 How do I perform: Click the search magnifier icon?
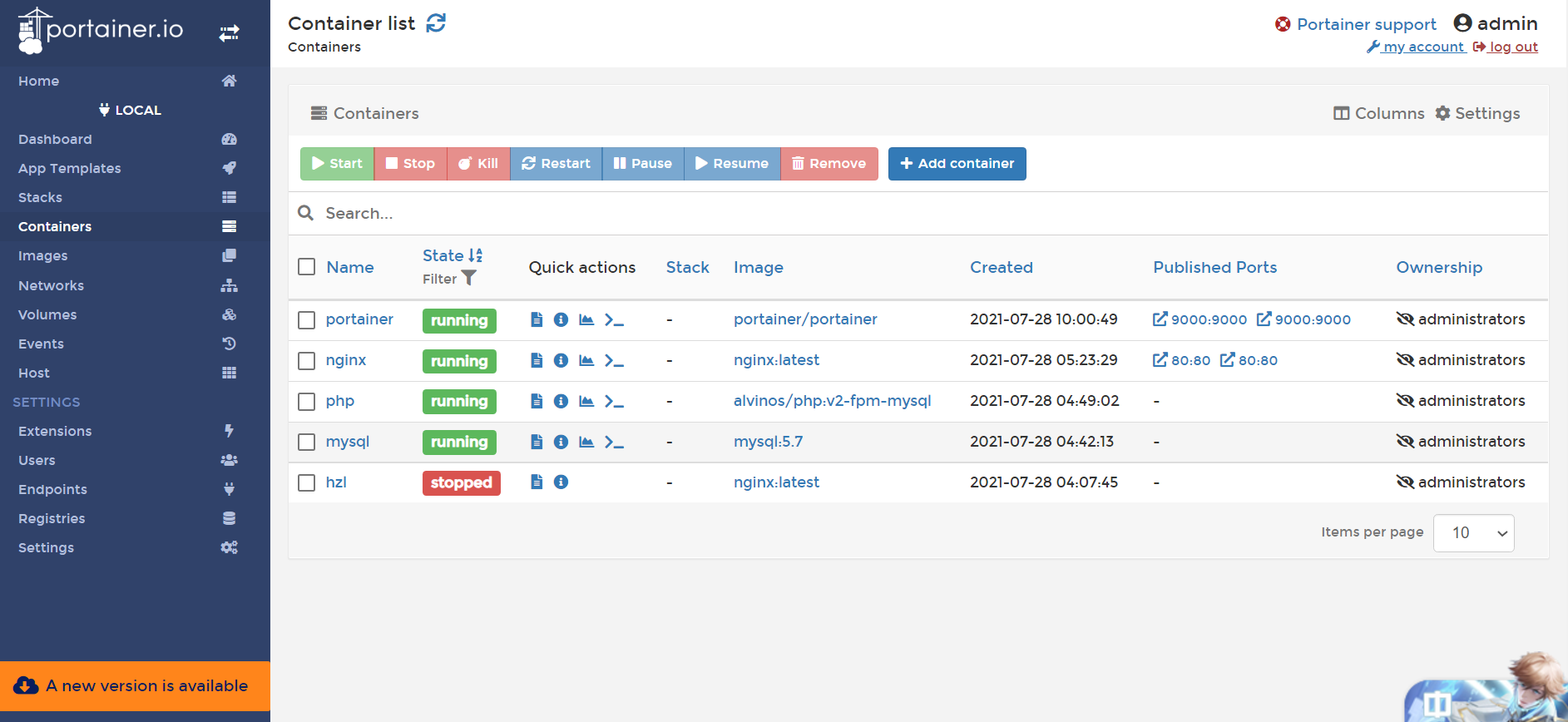(x=306, y=213)
